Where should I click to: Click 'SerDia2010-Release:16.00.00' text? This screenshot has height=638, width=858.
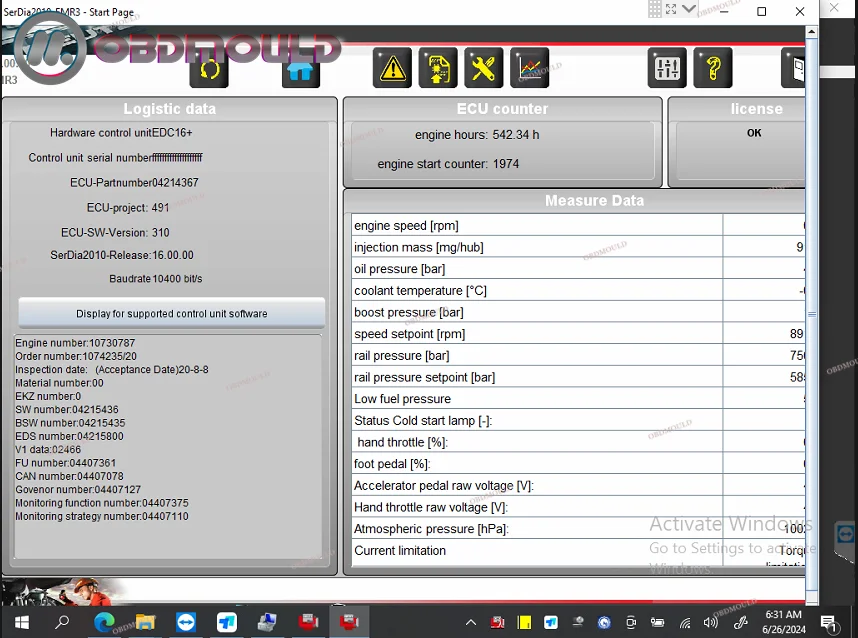tap(121, 255)
